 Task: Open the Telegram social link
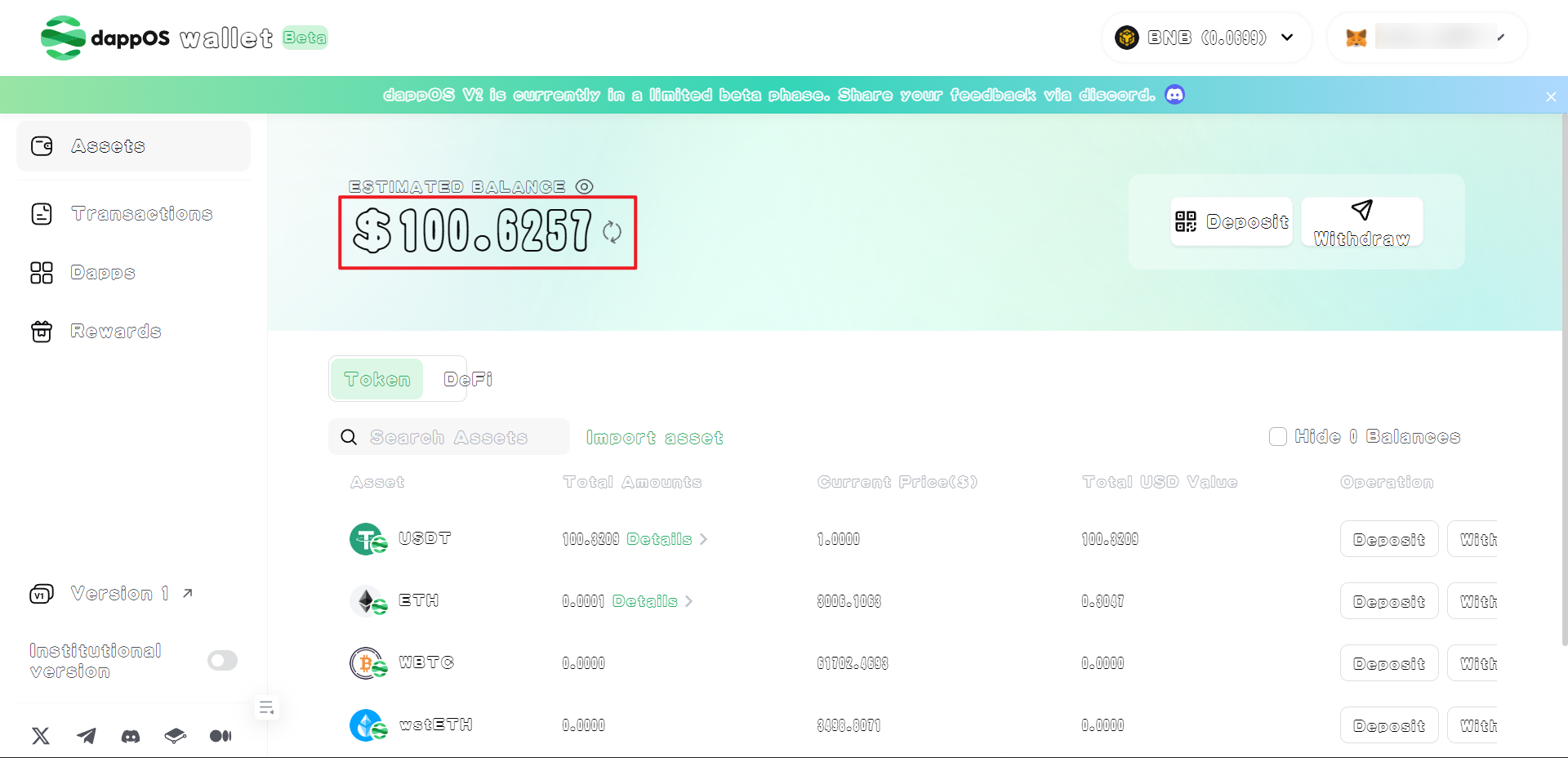tap(86, 736)
